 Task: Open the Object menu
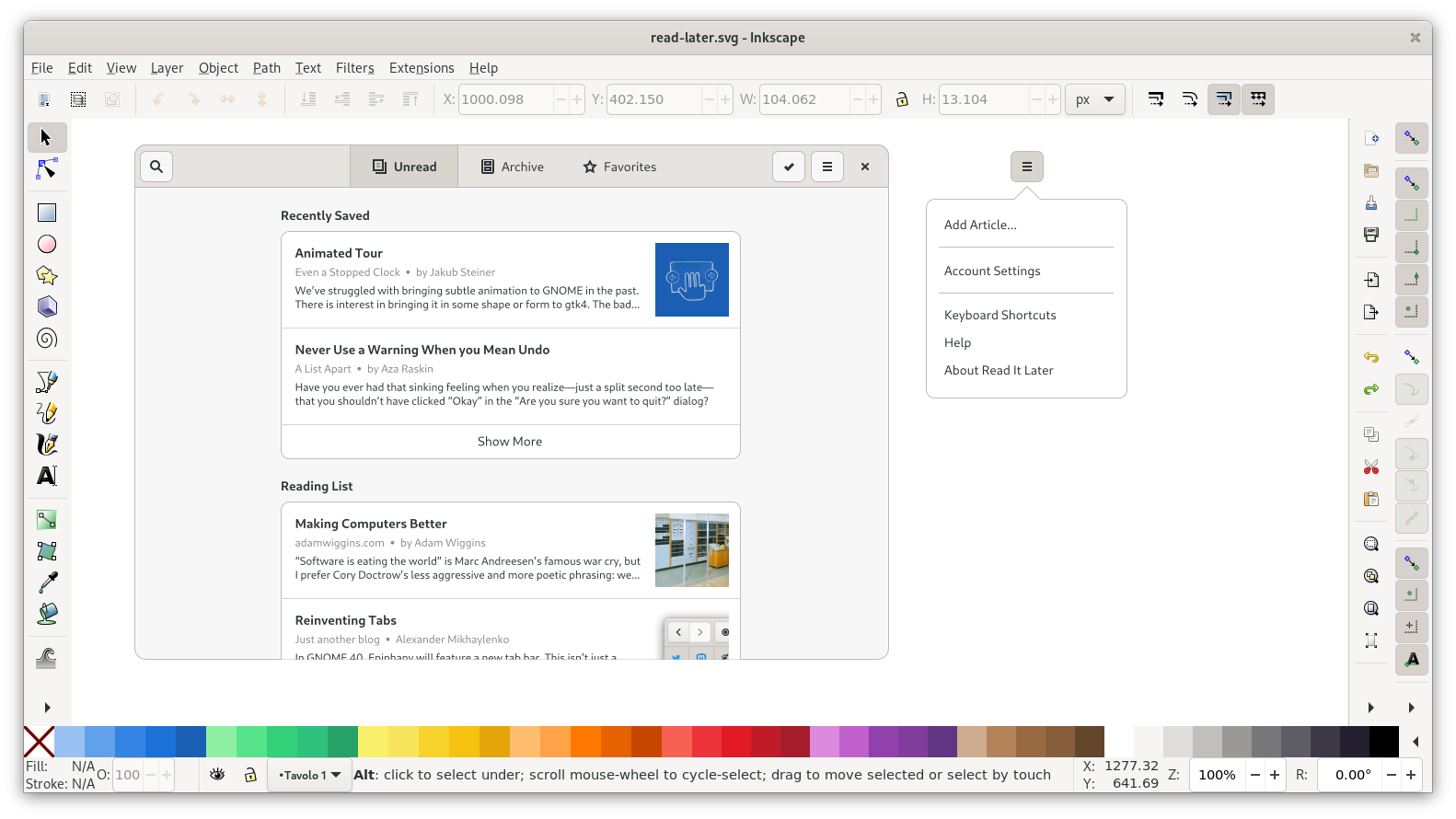click(218, 68)
